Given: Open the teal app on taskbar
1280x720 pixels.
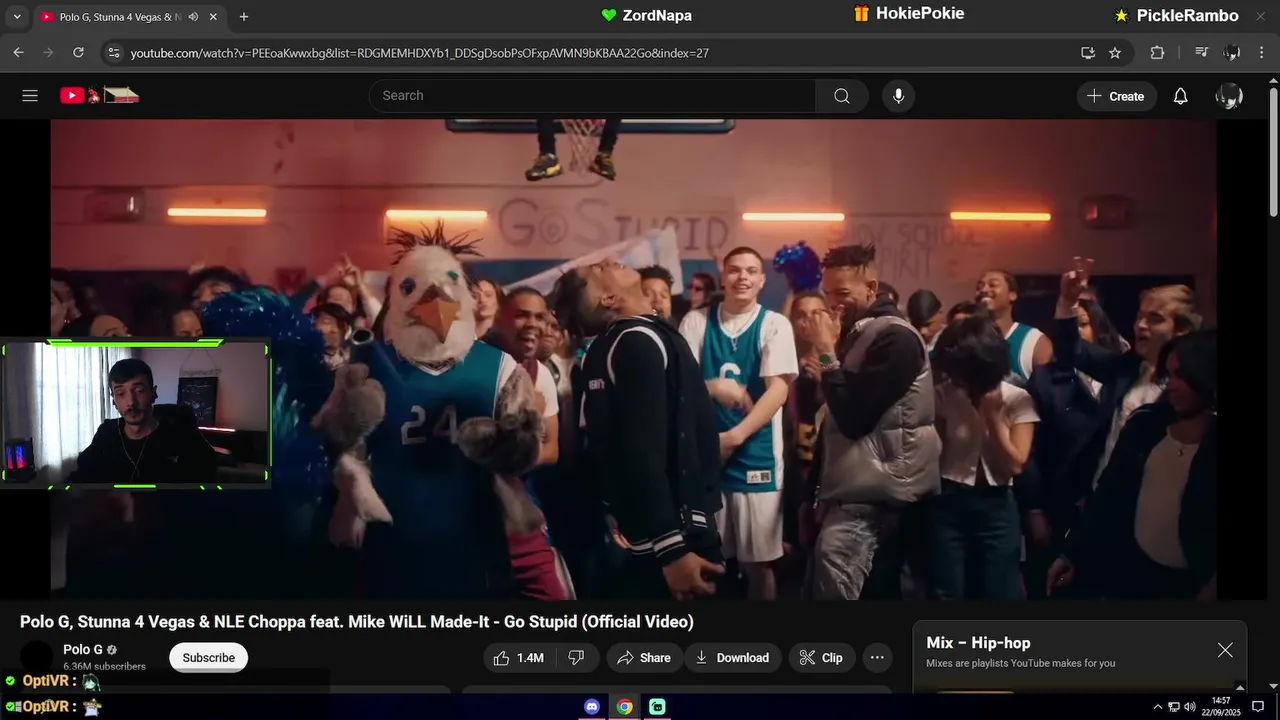Looking at the screenshot, I should click(657, 707).
